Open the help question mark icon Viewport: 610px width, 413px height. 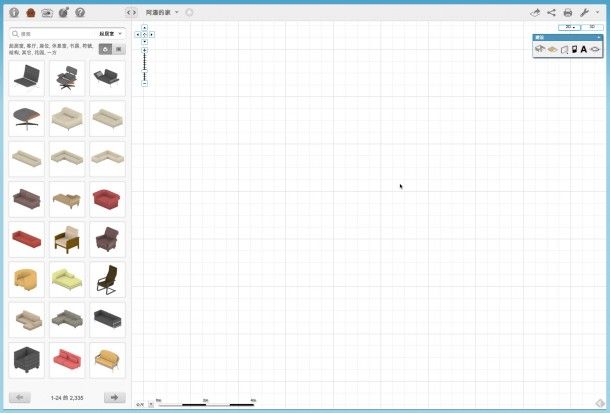(79, 12)
